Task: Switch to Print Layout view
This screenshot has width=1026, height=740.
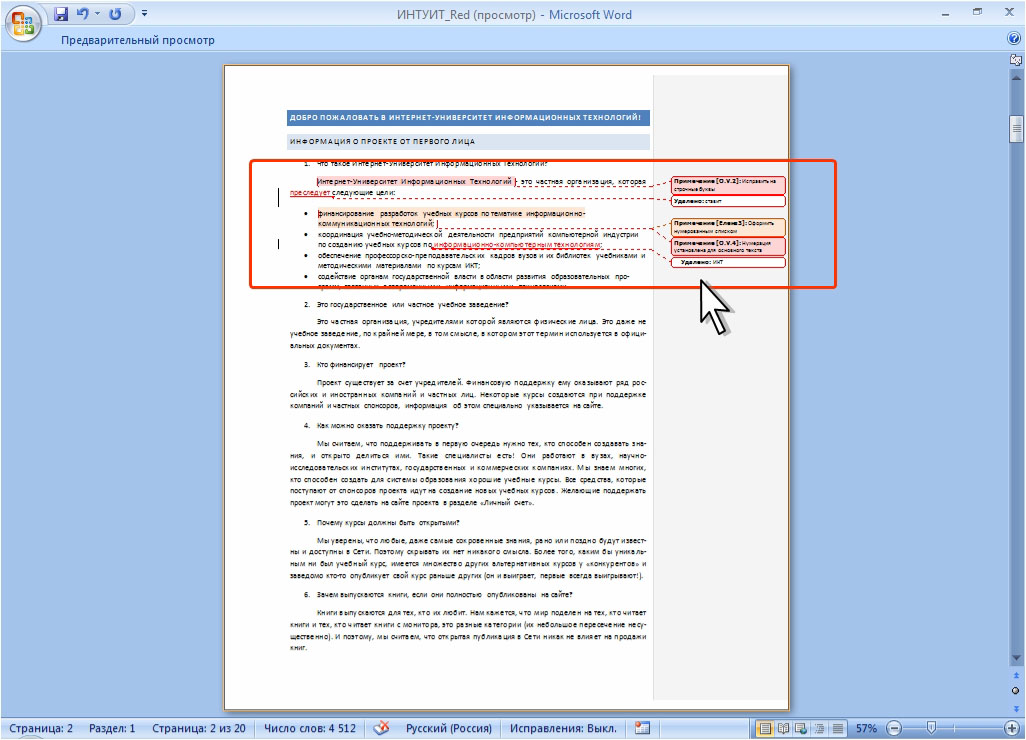Action: [x=764, y=728]
